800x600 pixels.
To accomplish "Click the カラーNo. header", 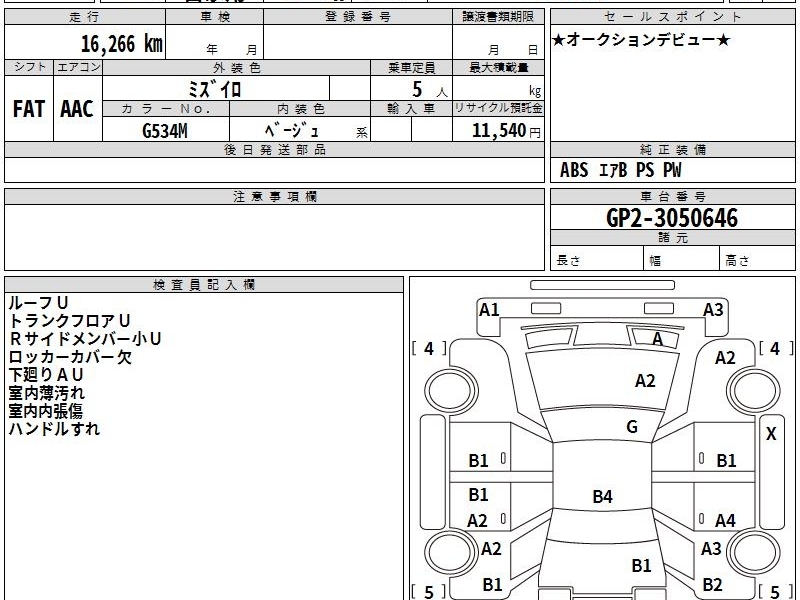I will coord(166,109).
